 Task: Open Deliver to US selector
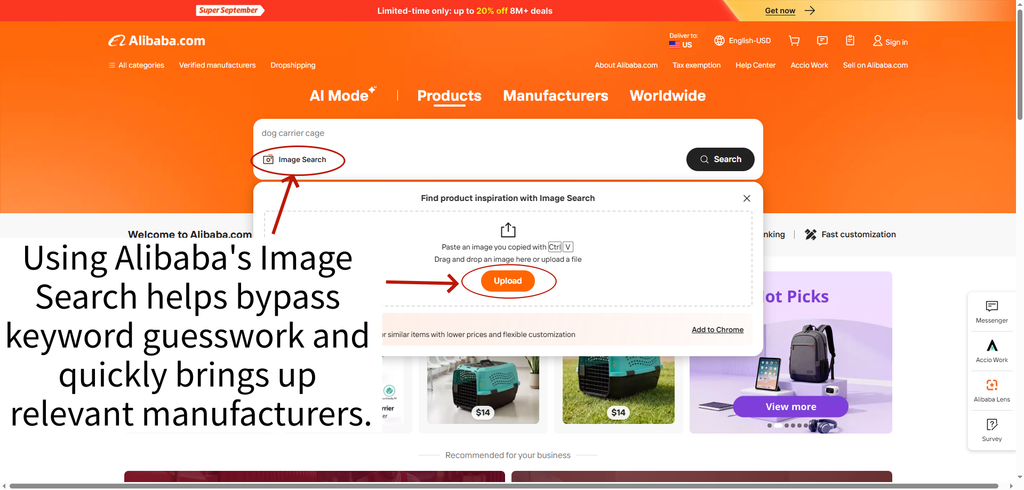(682, 41)
